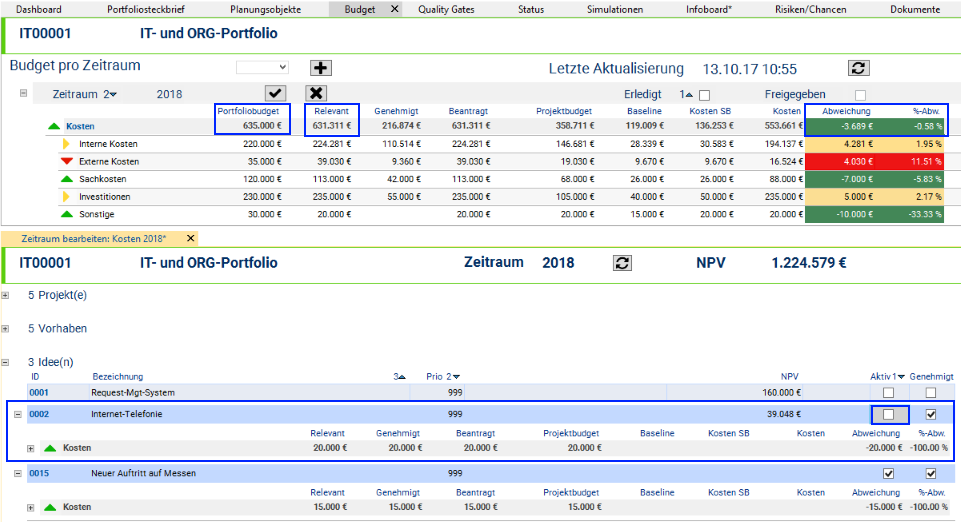Collapse the 3 Idee(n) group
961x522 pixels.
[x=6, y=362]
